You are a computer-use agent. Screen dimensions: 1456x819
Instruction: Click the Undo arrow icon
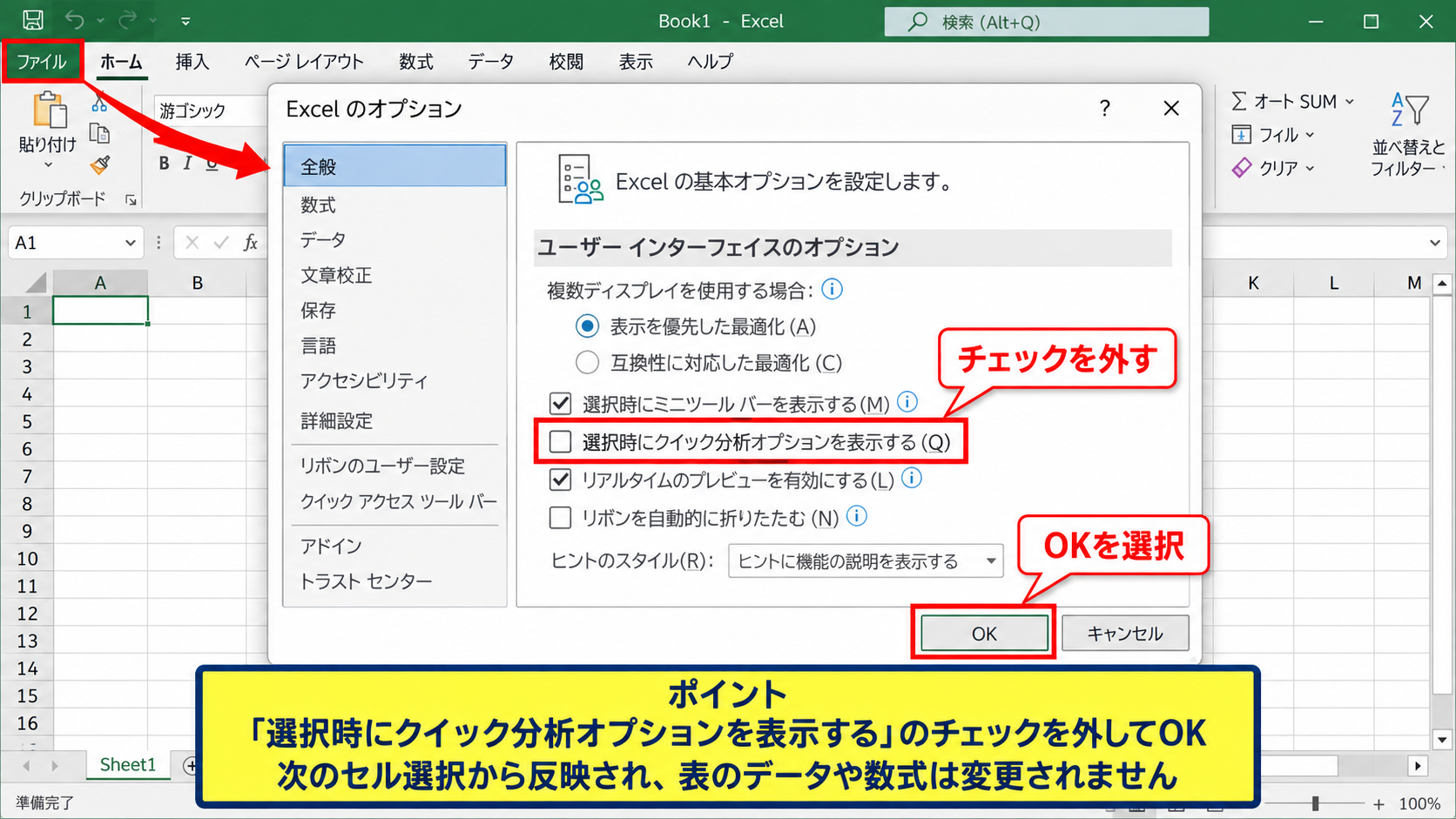(75, 21)
